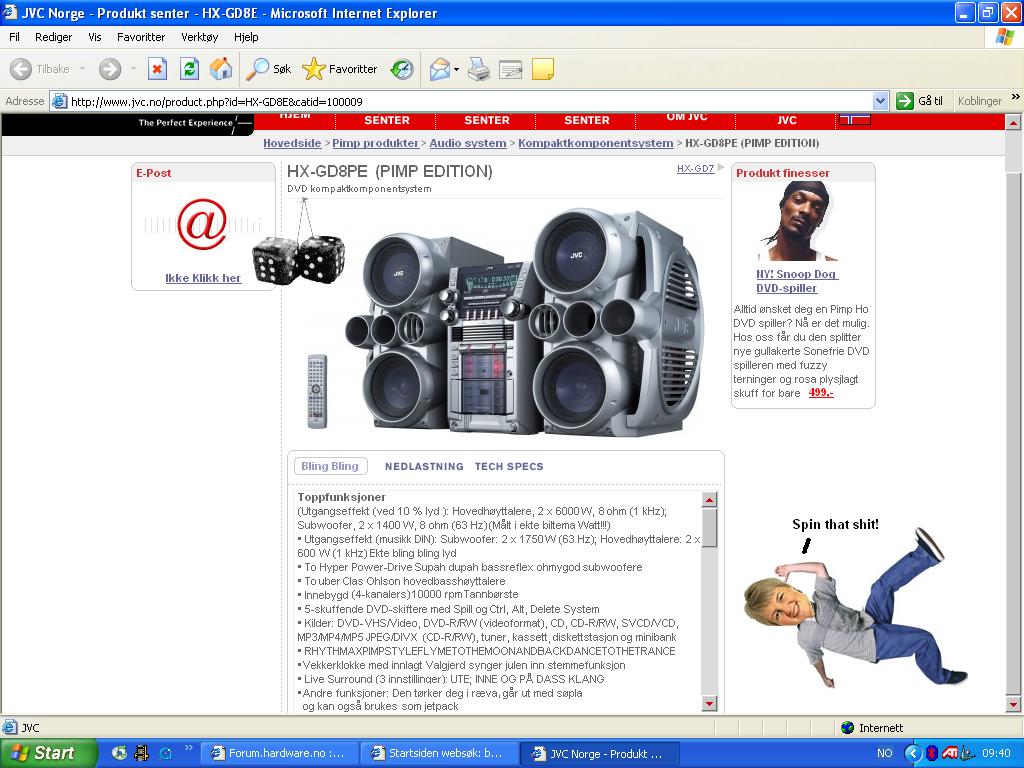Open the Vis menu
Image resolution: width=1024 pixels, height=768 pixels.
(x=95, y=37)
